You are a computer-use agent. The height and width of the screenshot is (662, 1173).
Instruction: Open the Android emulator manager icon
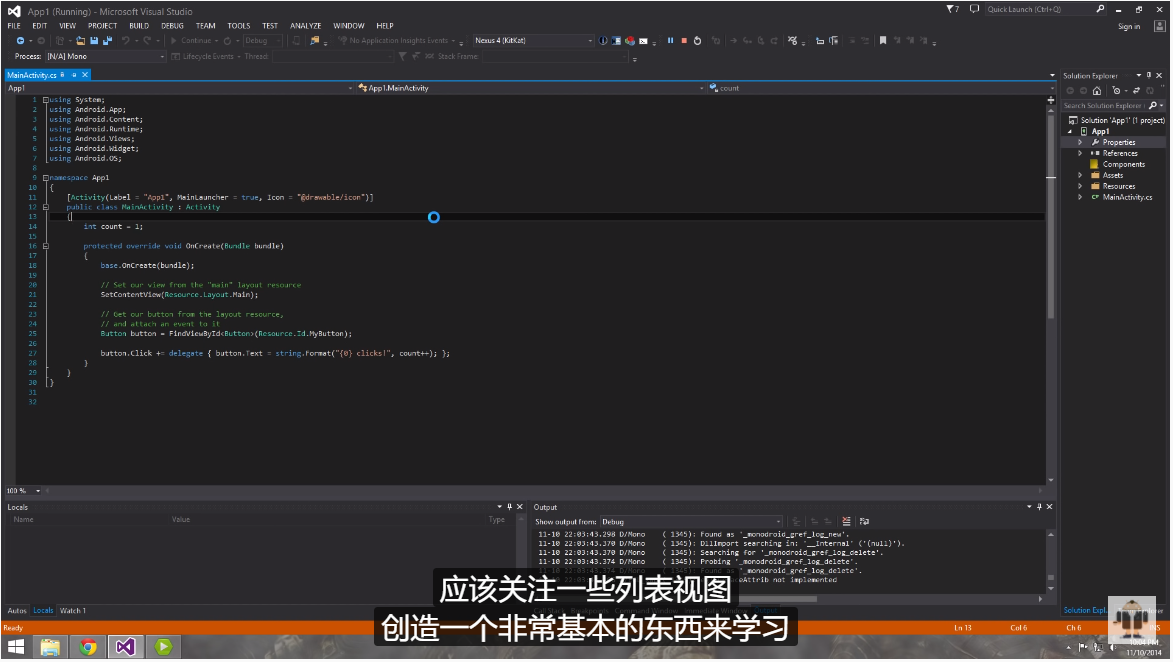pos(616,40)
